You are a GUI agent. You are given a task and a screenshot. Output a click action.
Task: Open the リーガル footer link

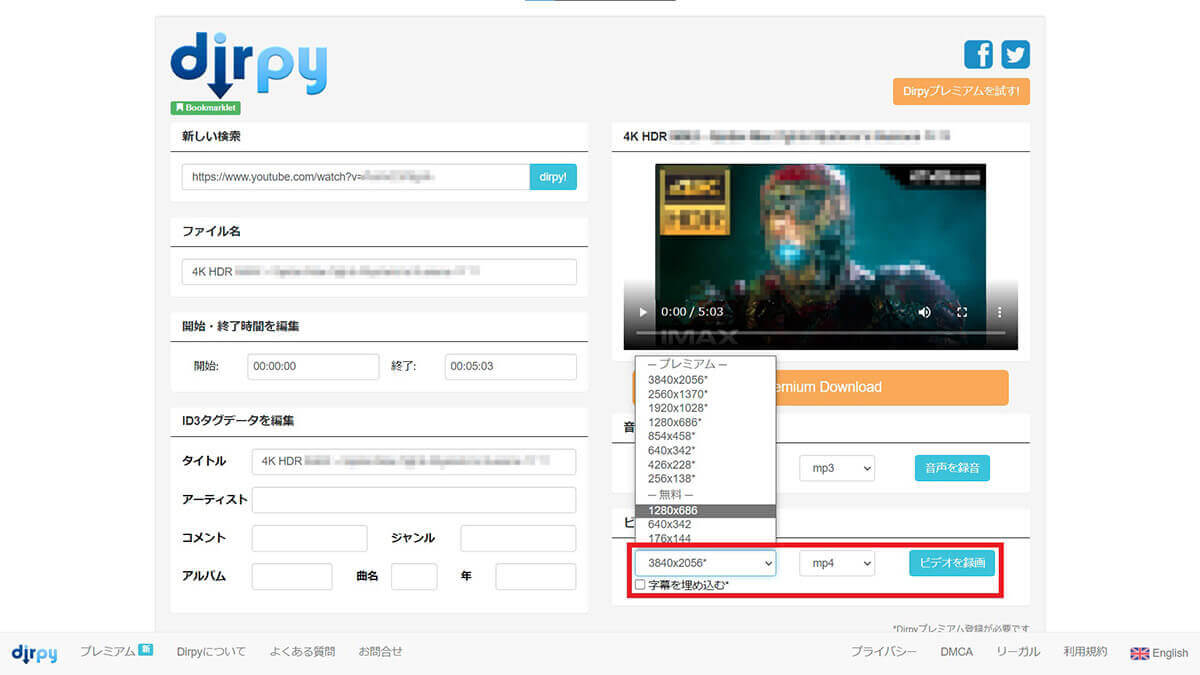click(x=1018, y=652)
